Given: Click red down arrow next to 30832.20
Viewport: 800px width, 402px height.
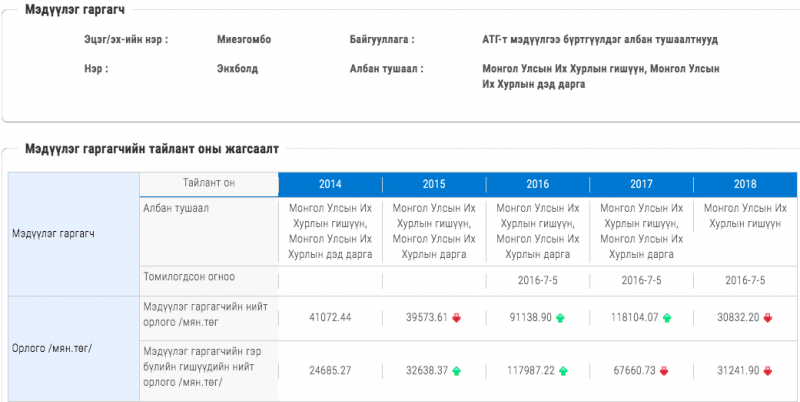Looking at the screenshot, I should tap(768, 318).
